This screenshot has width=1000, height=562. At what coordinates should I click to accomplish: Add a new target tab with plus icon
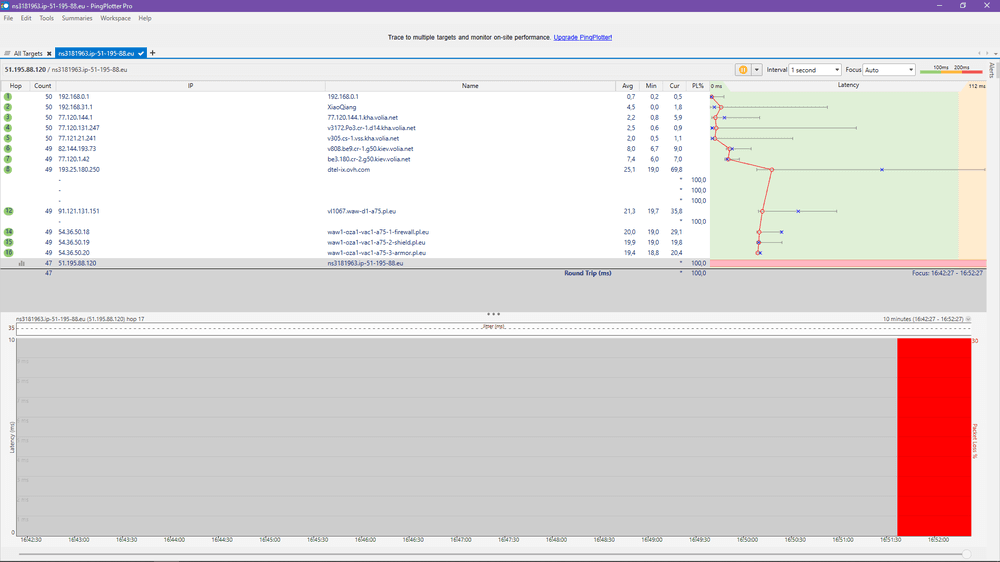[x=152, y=52]
